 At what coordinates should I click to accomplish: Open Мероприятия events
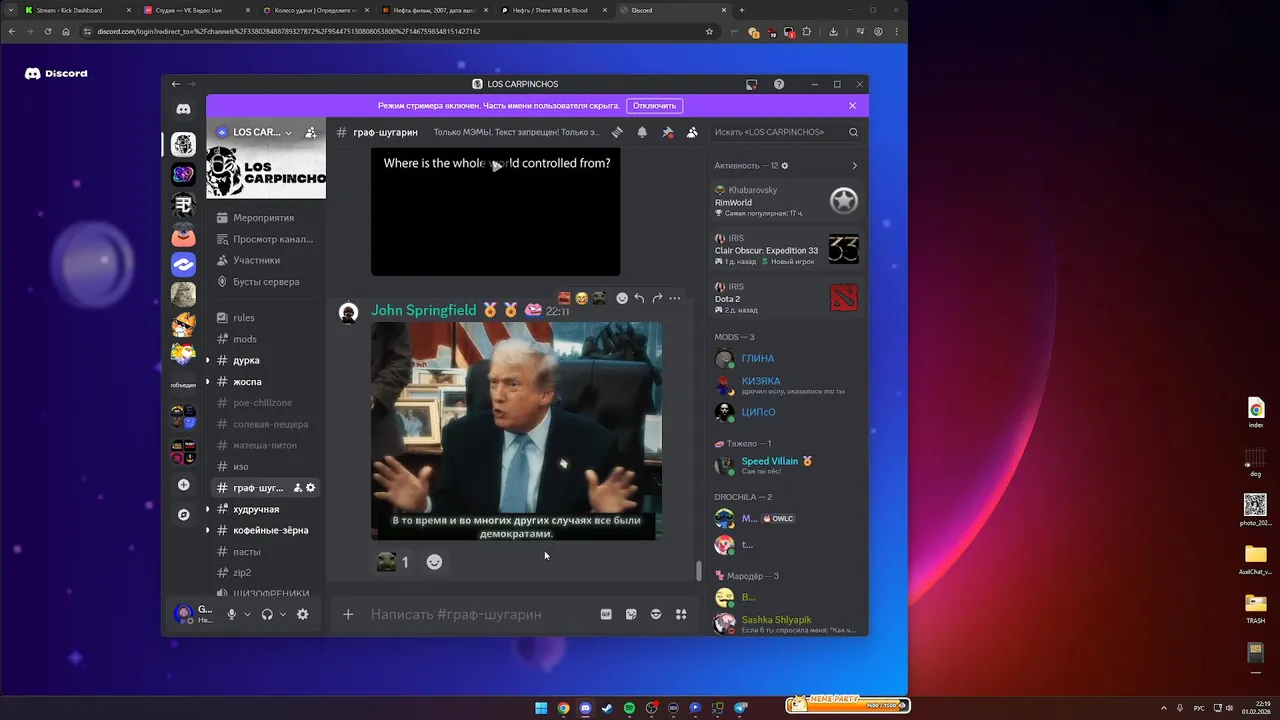(x=266, y=218)
